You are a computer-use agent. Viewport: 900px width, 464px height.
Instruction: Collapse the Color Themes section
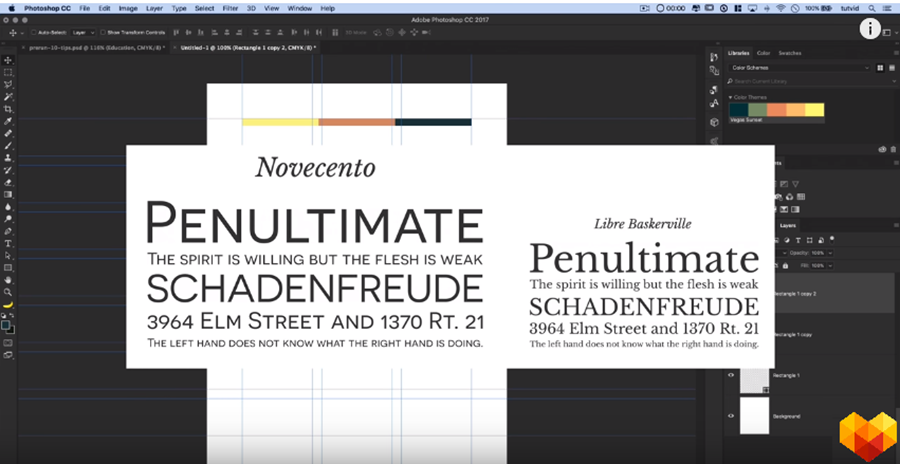click(x=730, y=97)
